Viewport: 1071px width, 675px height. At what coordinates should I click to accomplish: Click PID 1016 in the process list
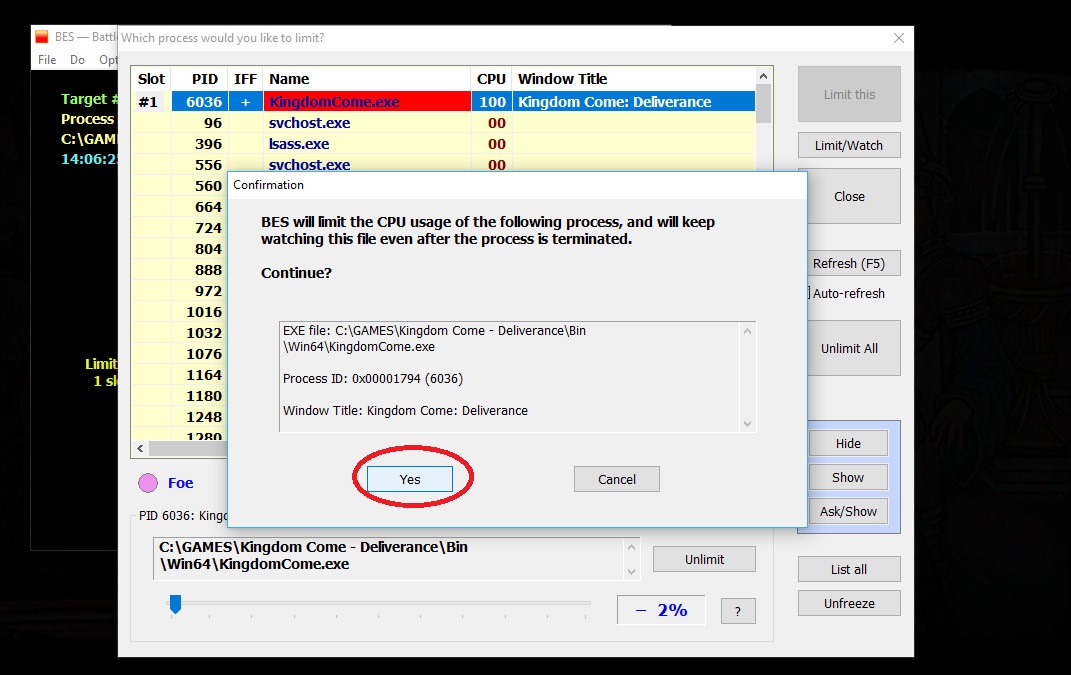click(204, 312)
